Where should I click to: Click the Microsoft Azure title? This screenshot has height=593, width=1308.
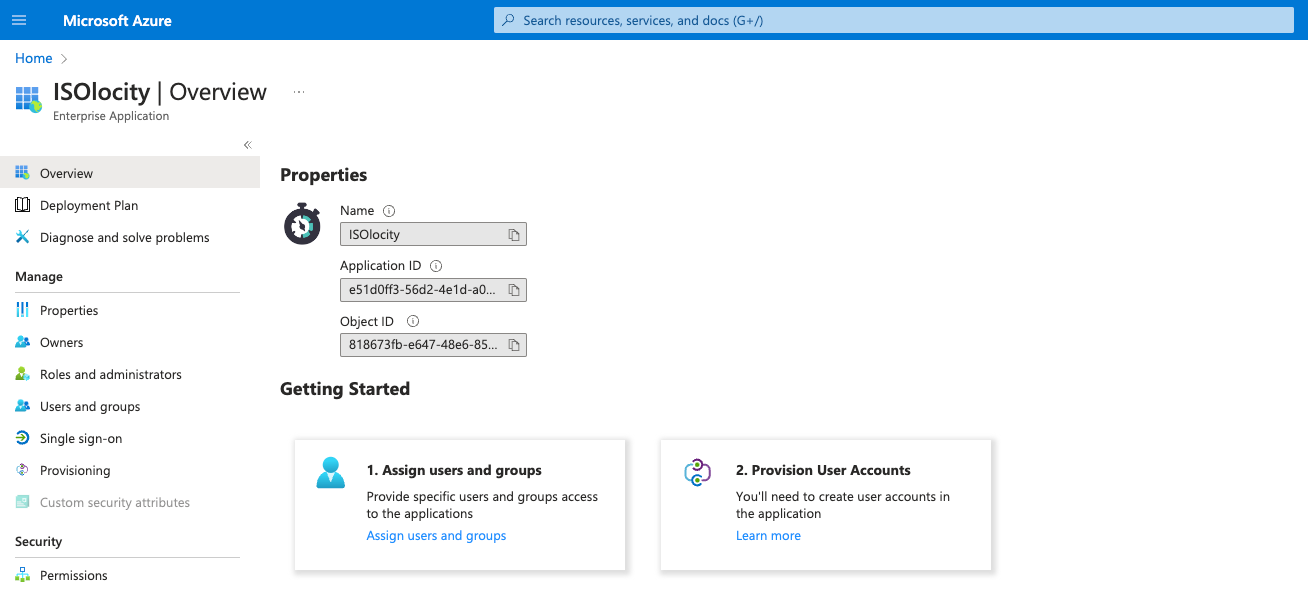point(117,20)
